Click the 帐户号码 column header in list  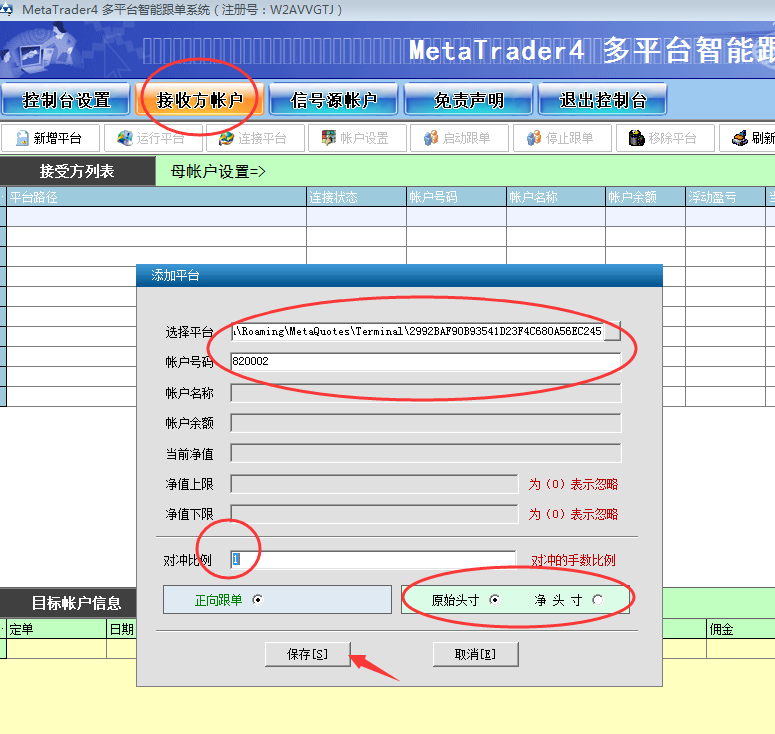(456, 197)
